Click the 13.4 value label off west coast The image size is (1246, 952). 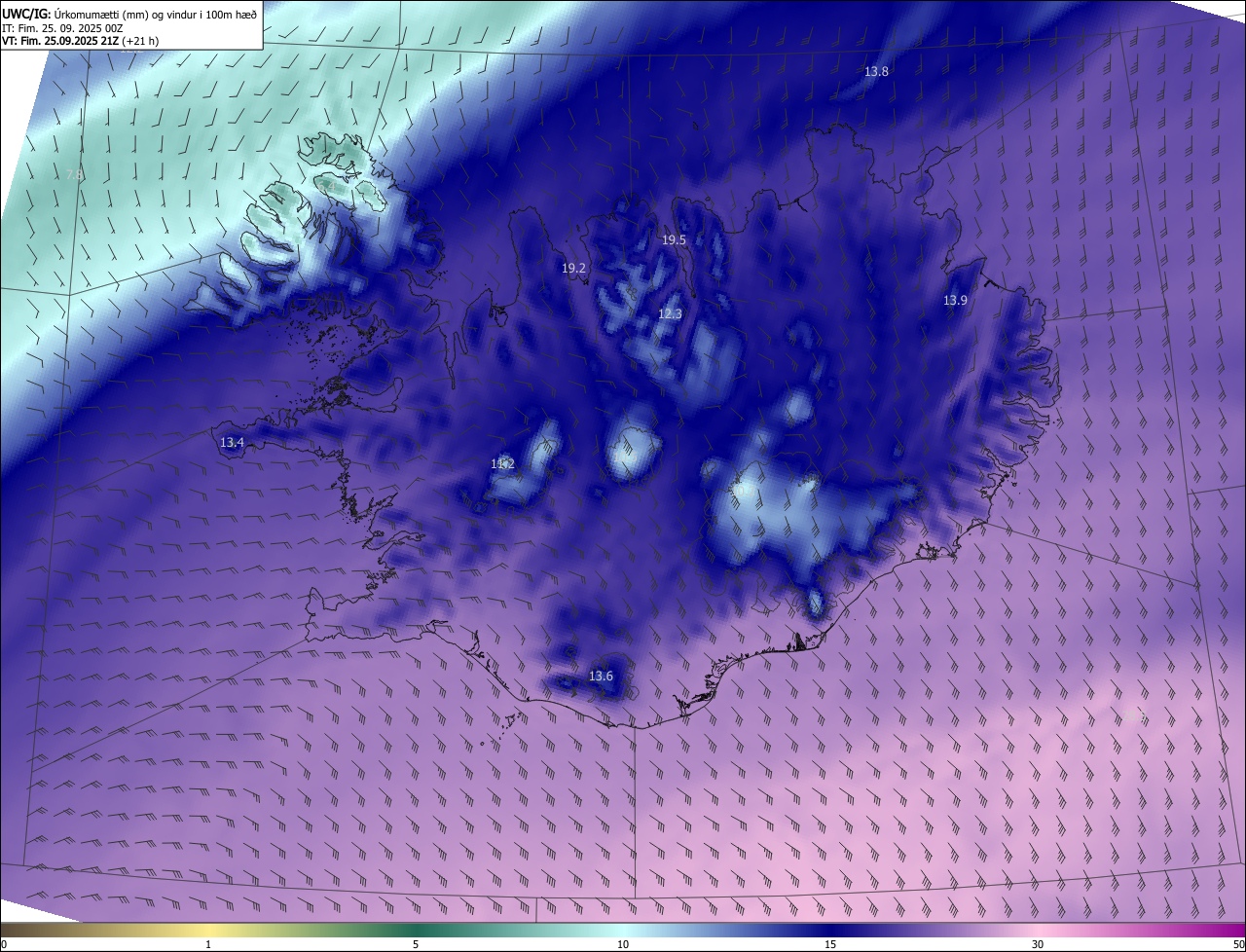click(x=232, y=443)
